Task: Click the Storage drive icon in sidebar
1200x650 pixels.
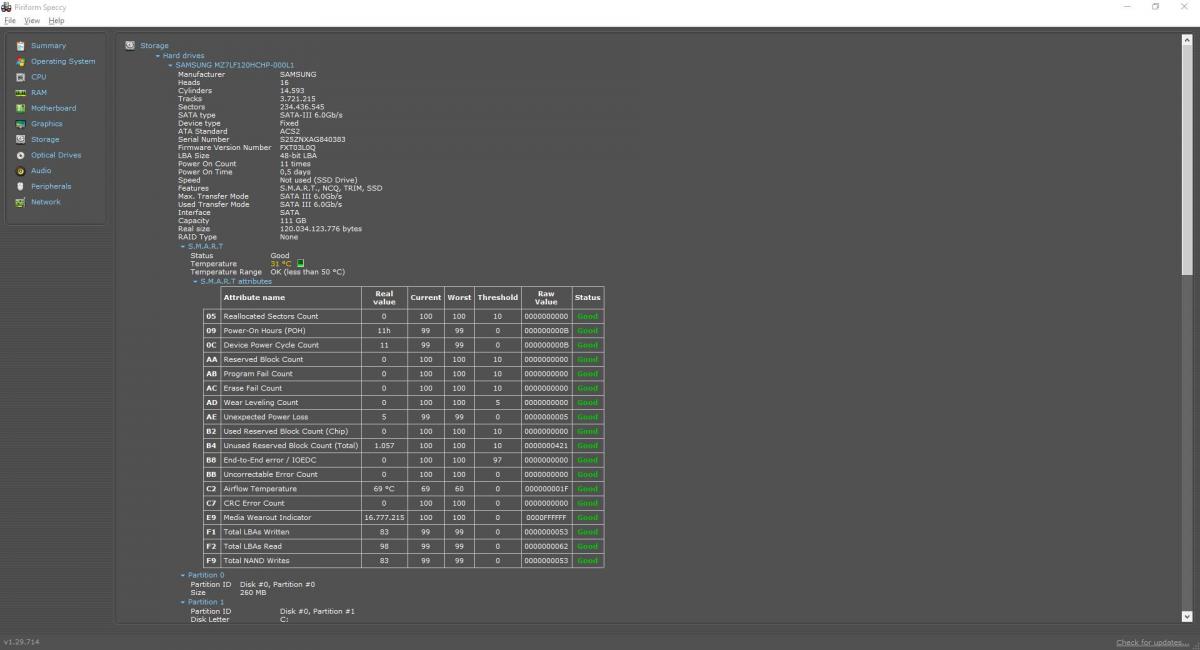Action: (x=20, y=139)
